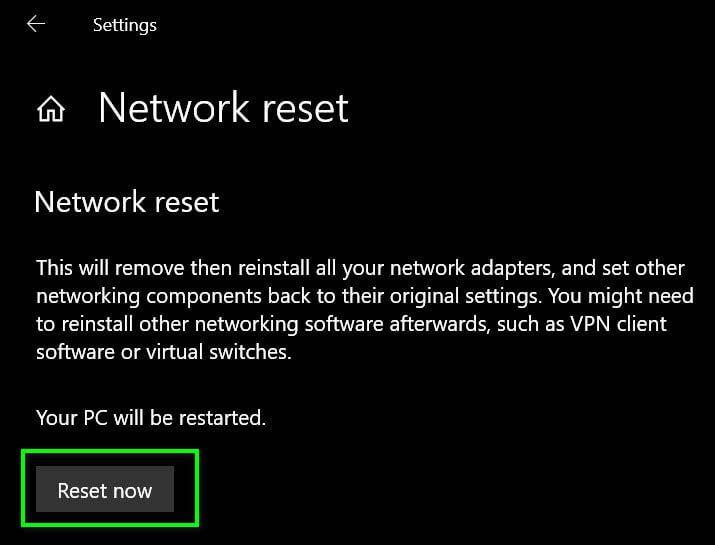Click the line 'software or virtual switches.'
This screenshot has height=545, width=715.
[164, 352]
